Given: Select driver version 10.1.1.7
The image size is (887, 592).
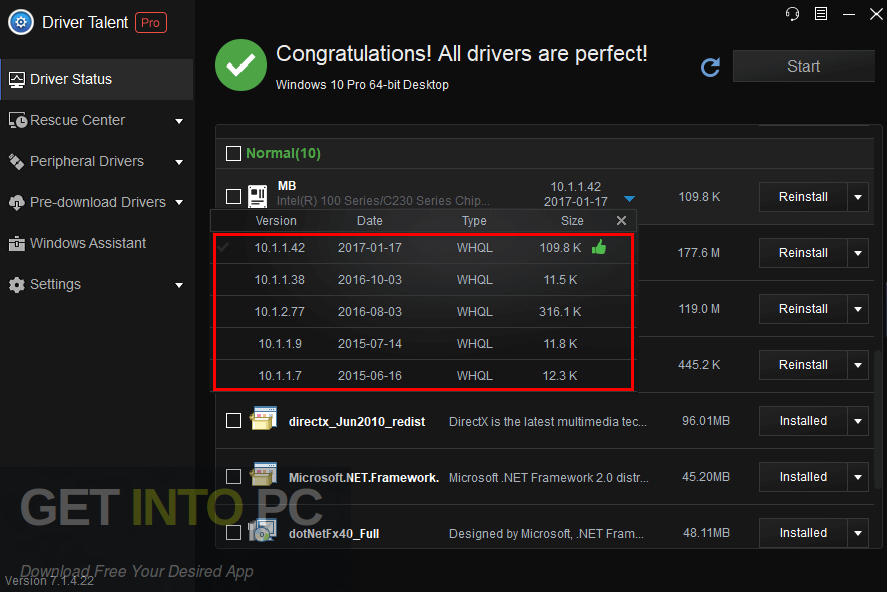Looking at the screenshot, I should tap(423, 375).
